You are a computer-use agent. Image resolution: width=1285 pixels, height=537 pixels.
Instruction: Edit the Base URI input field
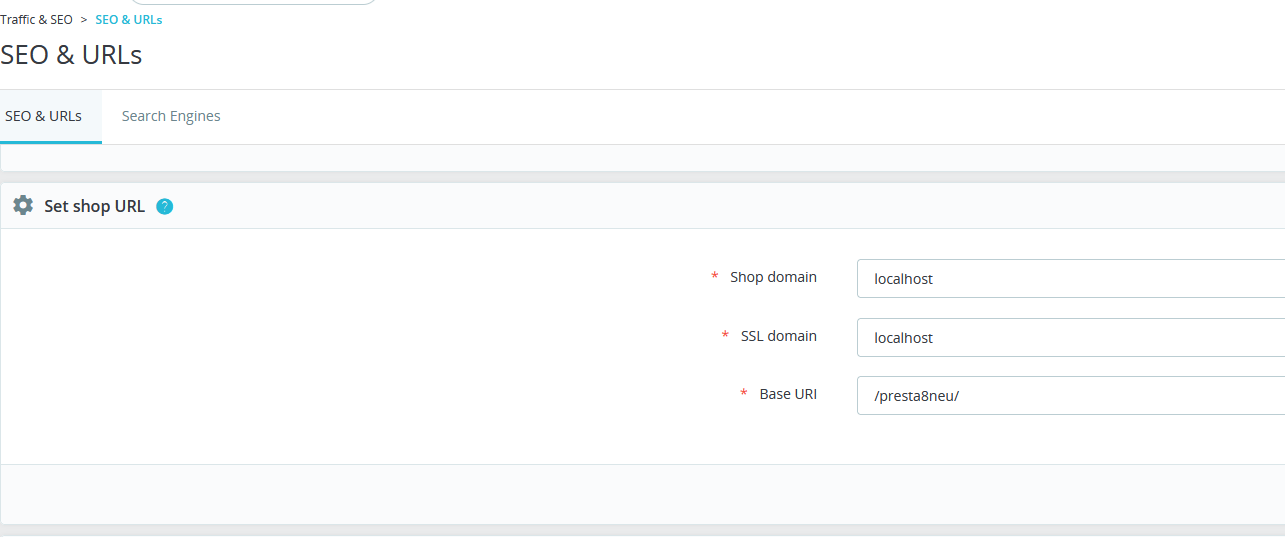(1070, 396)
